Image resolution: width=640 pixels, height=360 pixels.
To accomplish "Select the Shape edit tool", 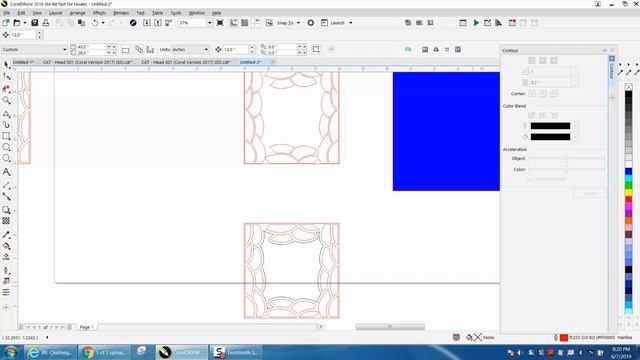I will [x=6, y=77].
